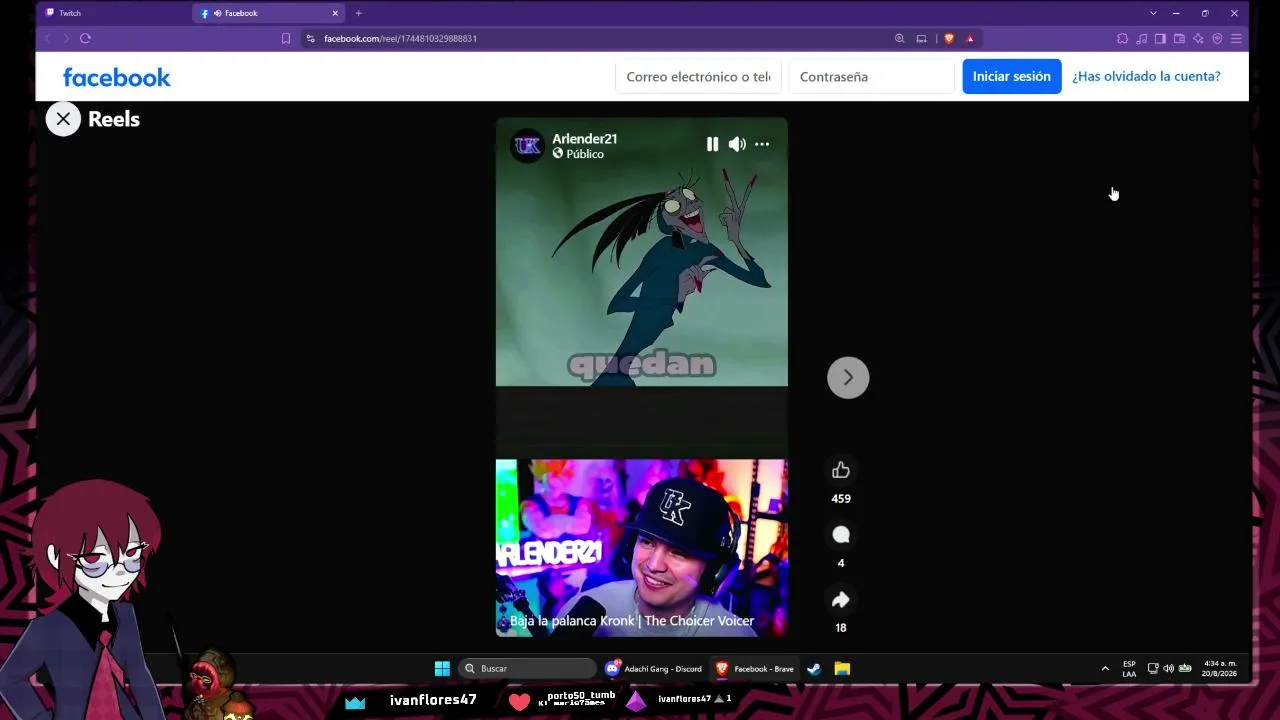Screen dimensions: 1280x720
Task: Like the reel with the thumbs-up icon
Action: point(841,470)
